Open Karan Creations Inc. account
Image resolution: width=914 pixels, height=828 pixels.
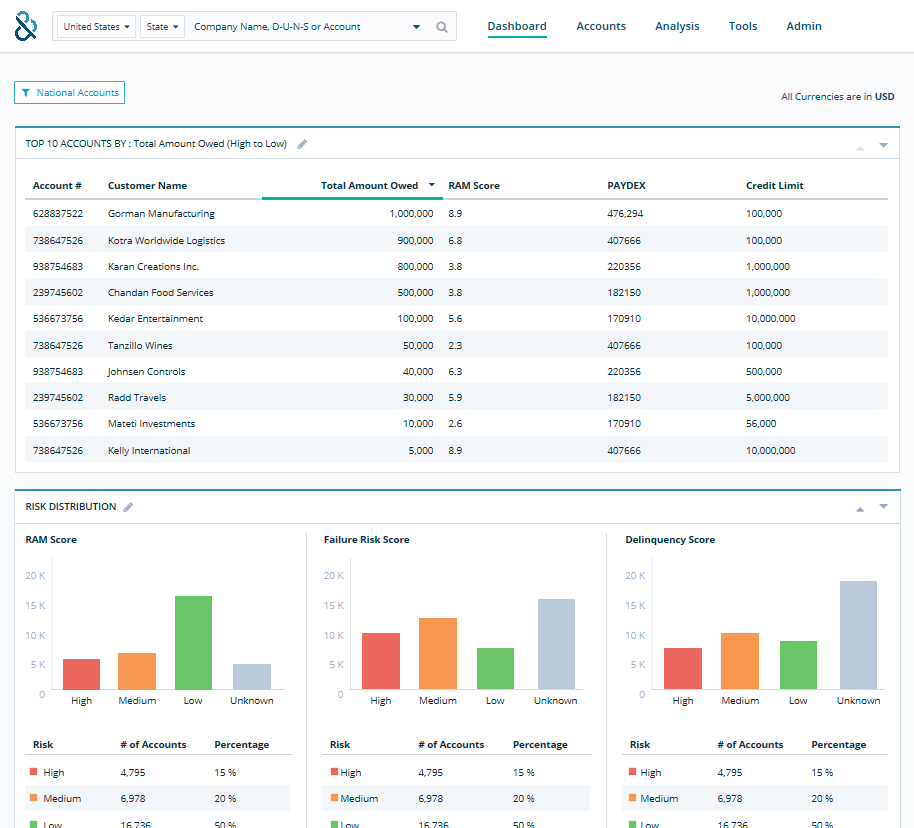153,266
